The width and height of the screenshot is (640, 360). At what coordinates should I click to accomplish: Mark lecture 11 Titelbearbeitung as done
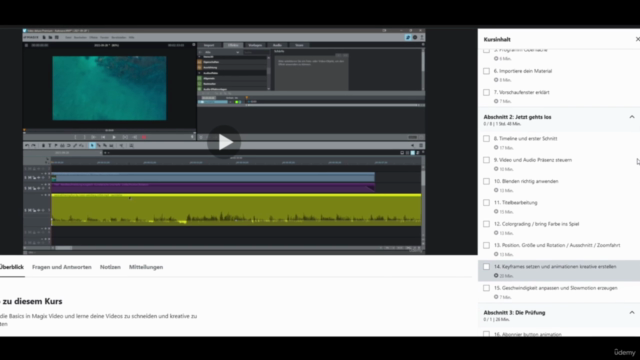(x=486, y=202)
